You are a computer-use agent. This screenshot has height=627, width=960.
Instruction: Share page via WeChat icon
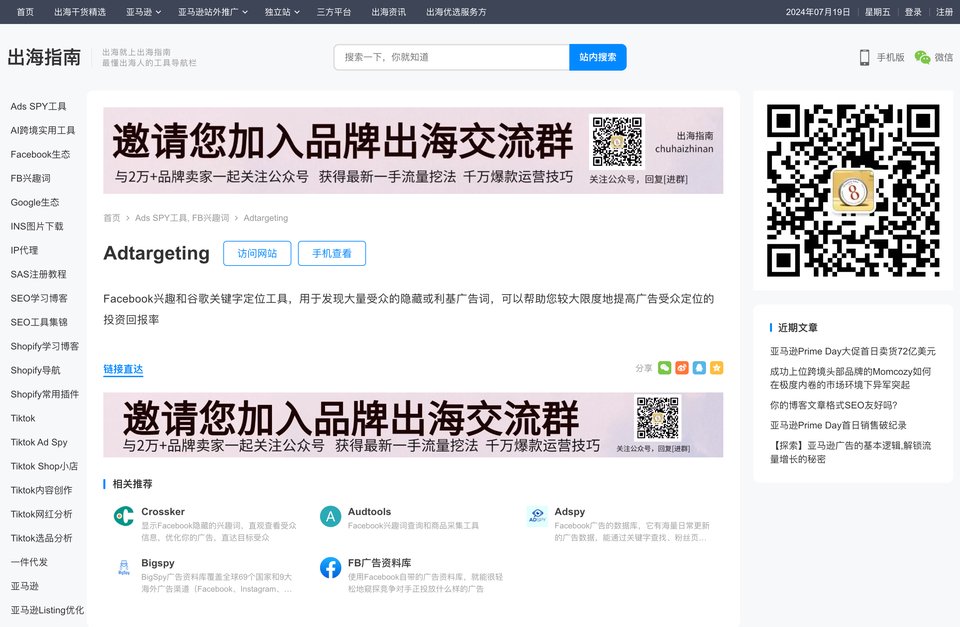pos(664,367)
